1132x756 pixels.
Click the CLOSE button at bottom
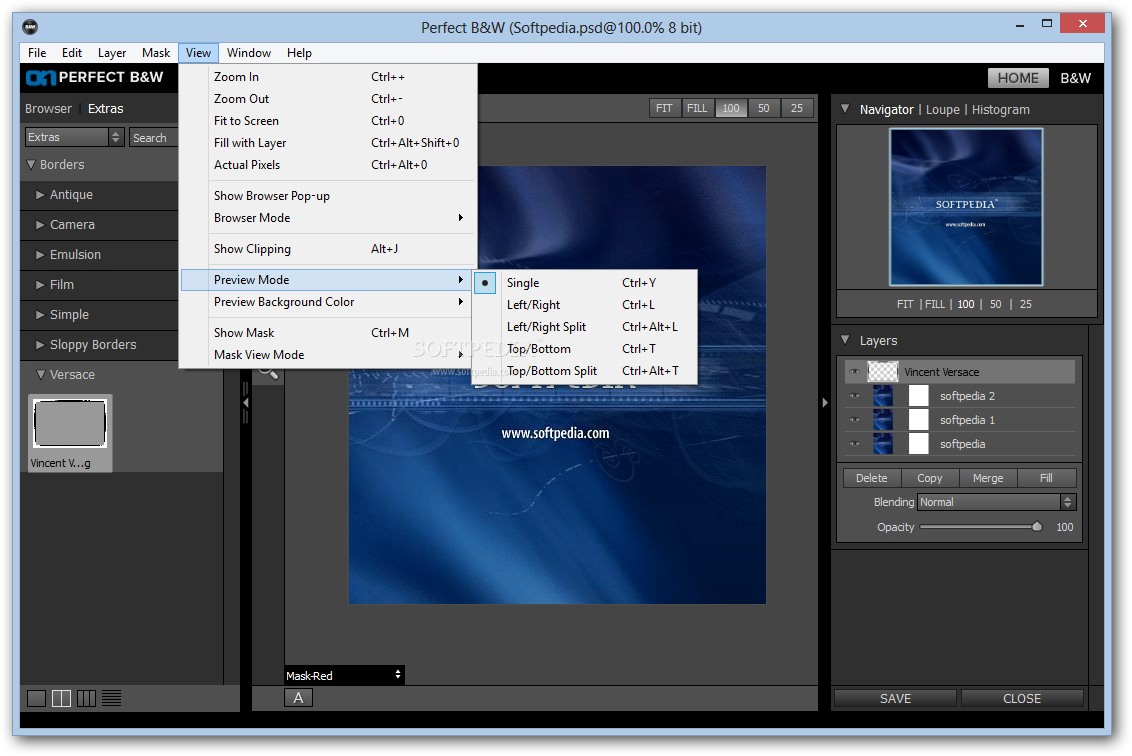pos(1022,698)
